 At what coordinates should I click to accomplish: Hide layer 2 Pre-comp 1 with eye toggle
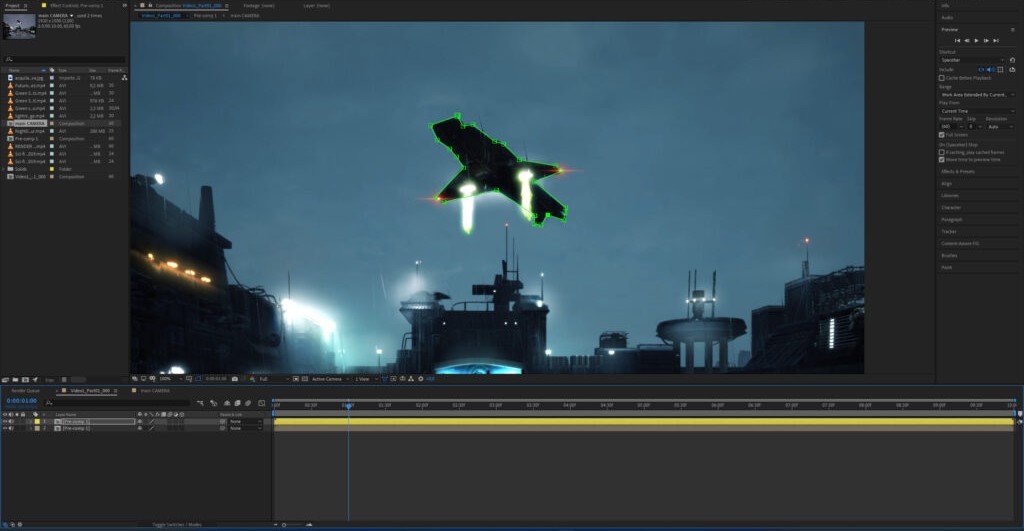(x=5, y=428)
